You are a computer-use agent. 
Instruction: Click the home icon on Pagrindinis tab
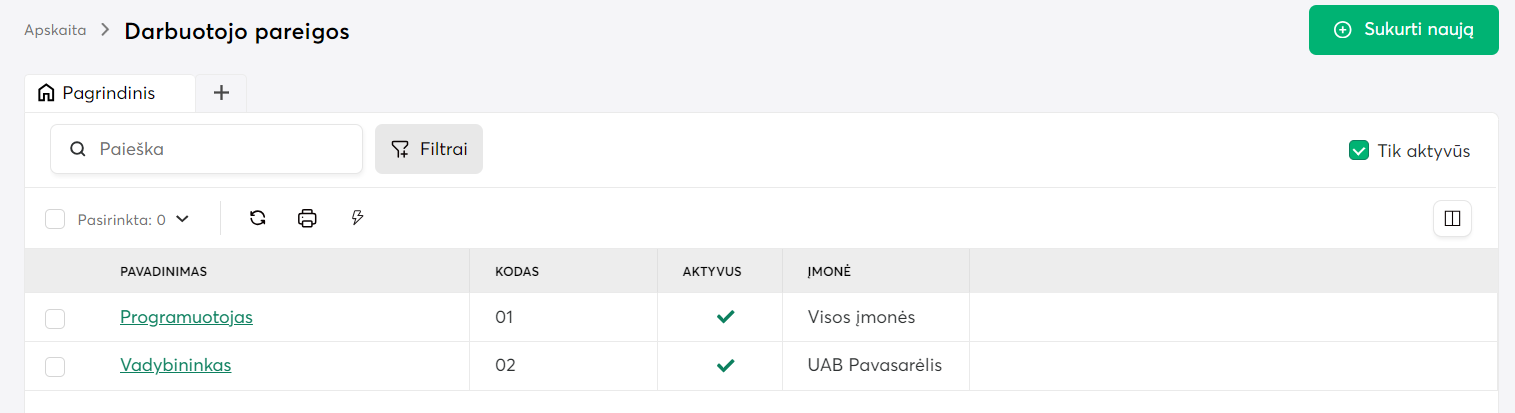click(x=46, y=93)
